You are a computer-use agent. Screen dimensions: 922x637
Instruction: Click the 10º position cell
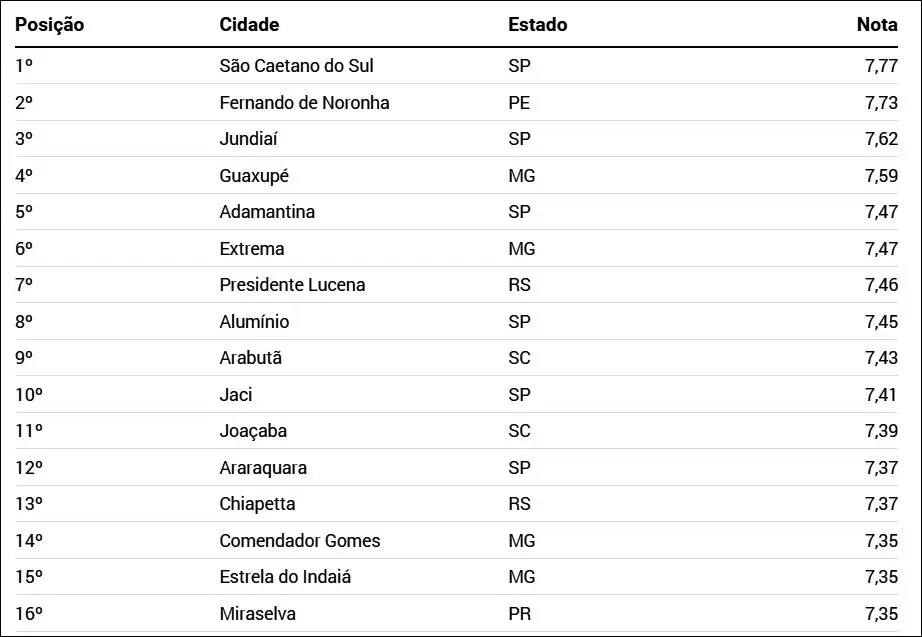(29, 395)
